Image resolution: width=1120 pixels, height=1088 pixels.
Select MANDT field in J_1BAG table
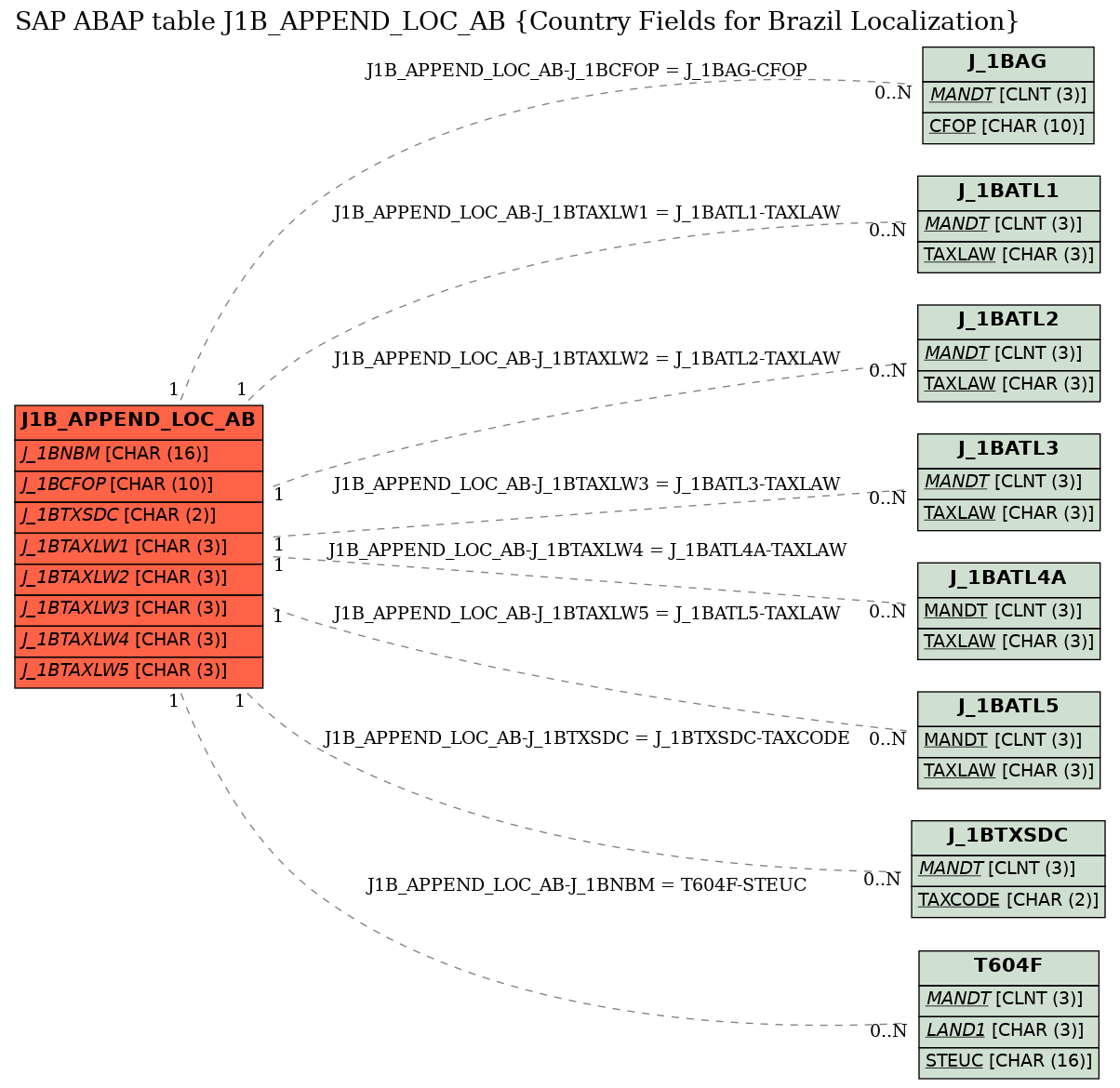[1007, 96]
